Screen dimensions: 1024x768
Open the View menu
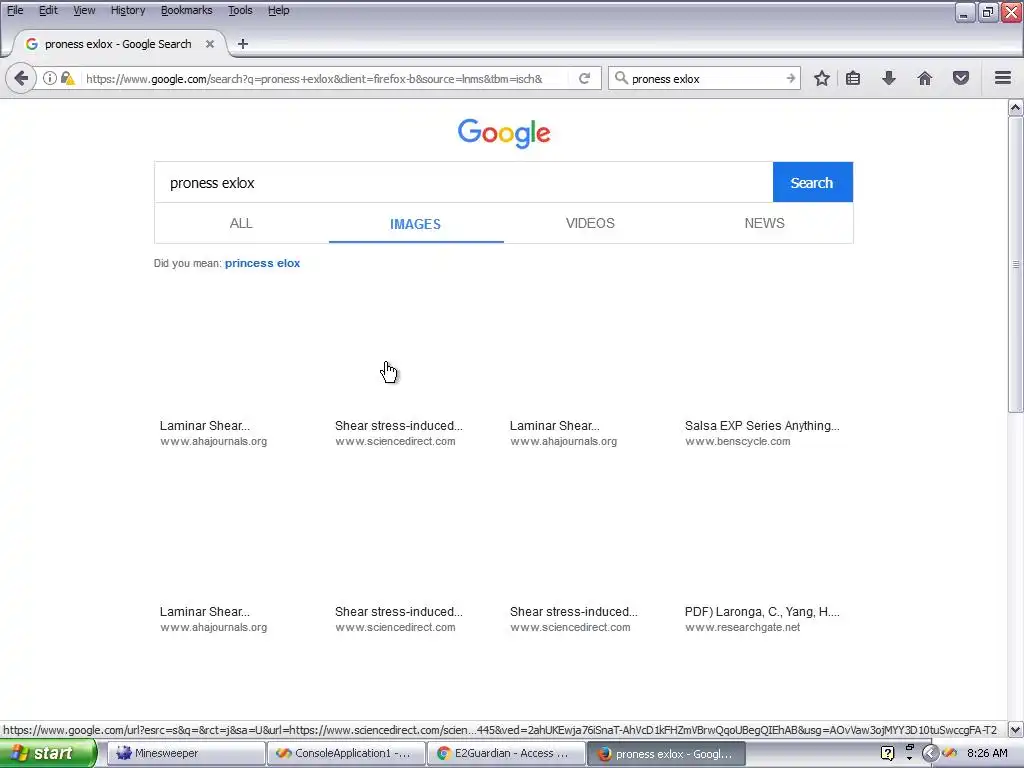coord(84,10)
